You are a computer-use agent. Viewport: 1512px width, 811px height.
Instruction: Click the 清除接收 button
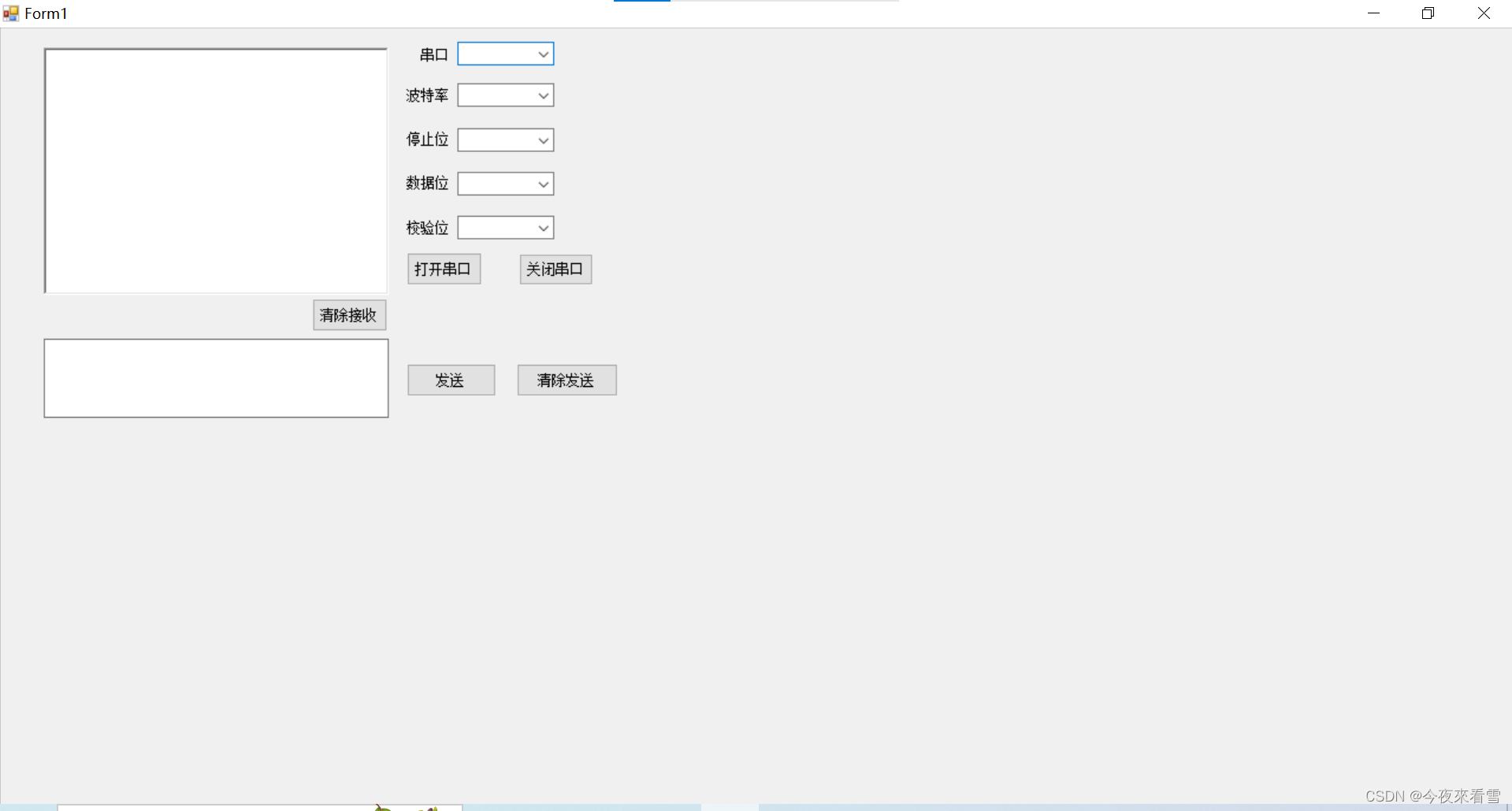point(349,314)
